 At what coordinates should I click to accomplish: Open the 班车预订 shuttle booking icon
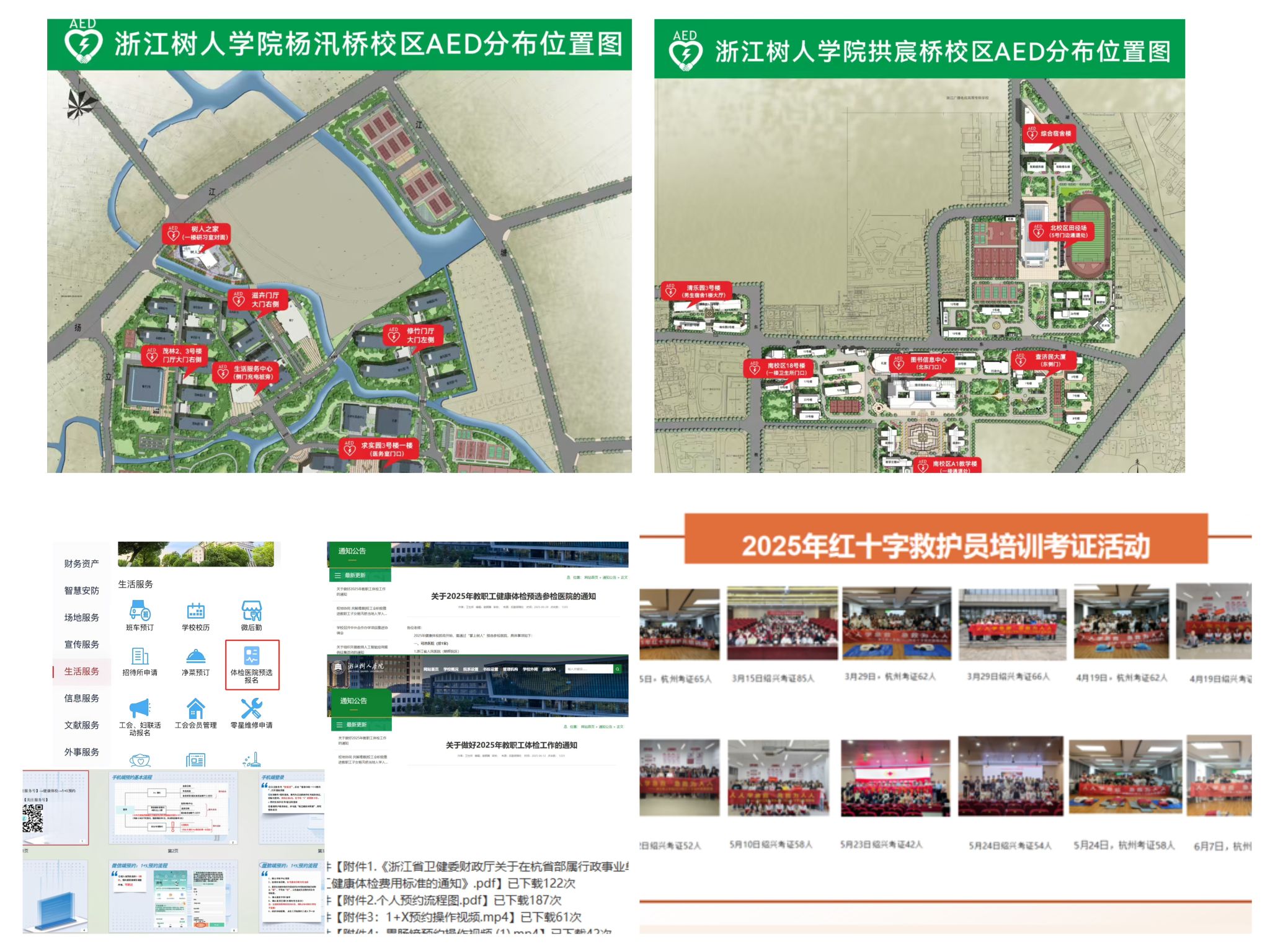point(140,612)
